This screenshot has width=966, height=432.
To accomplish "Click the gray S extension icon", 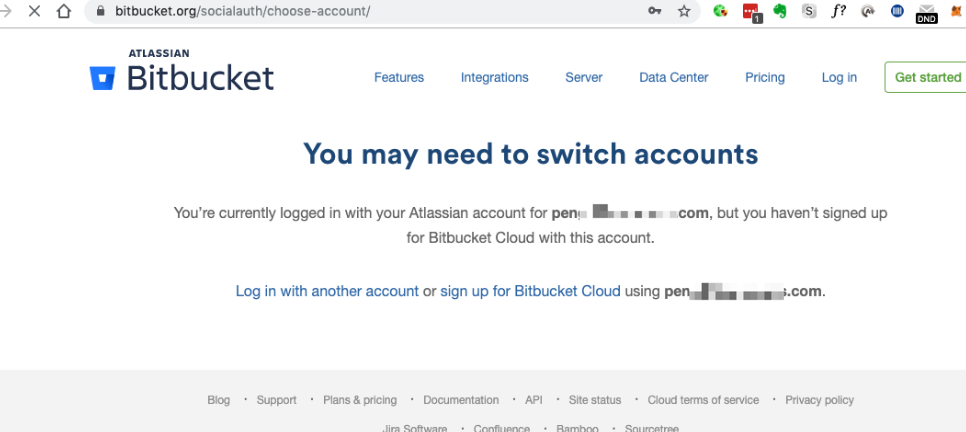I will tap(810, 11).
